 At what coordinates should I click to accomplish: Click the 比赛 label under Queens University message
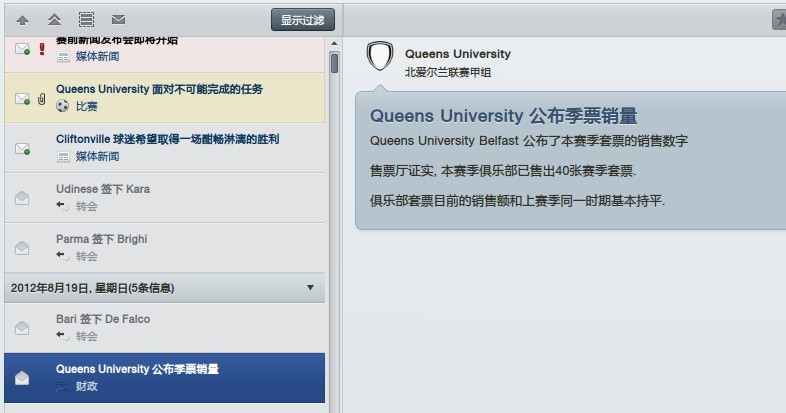(86, 106)
